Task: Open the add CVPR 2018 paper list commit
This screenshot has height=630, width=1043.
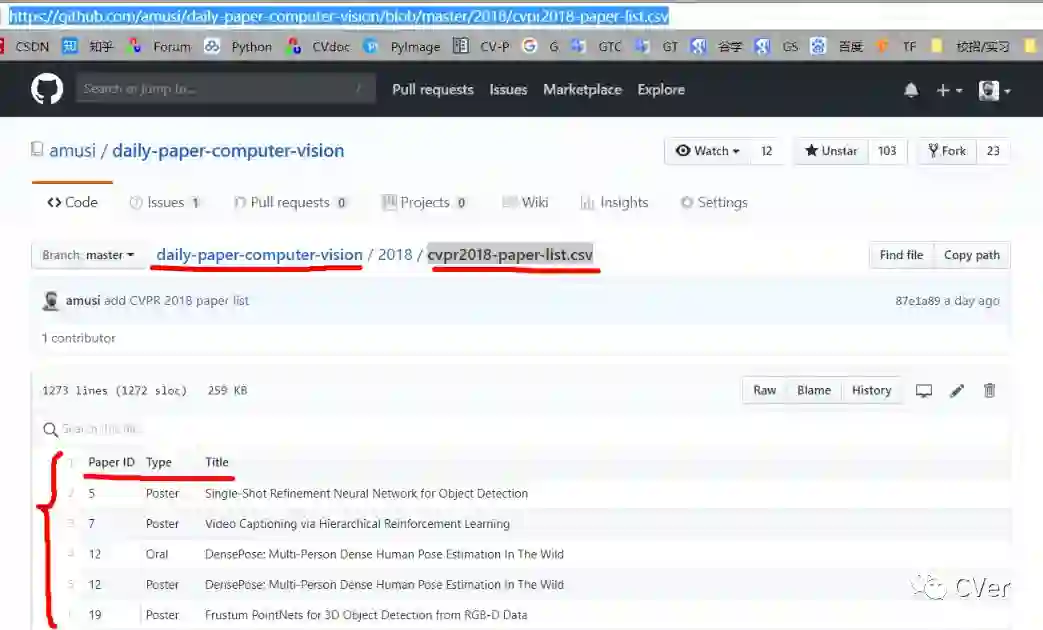Action: pos(176,300)
